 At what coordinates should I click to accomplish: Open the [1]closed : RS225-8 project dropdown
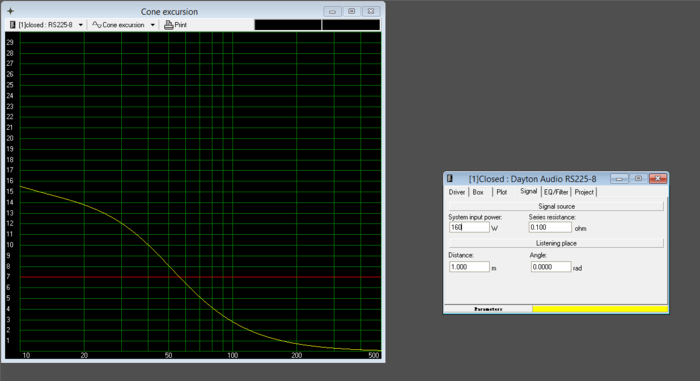[80, 25]
